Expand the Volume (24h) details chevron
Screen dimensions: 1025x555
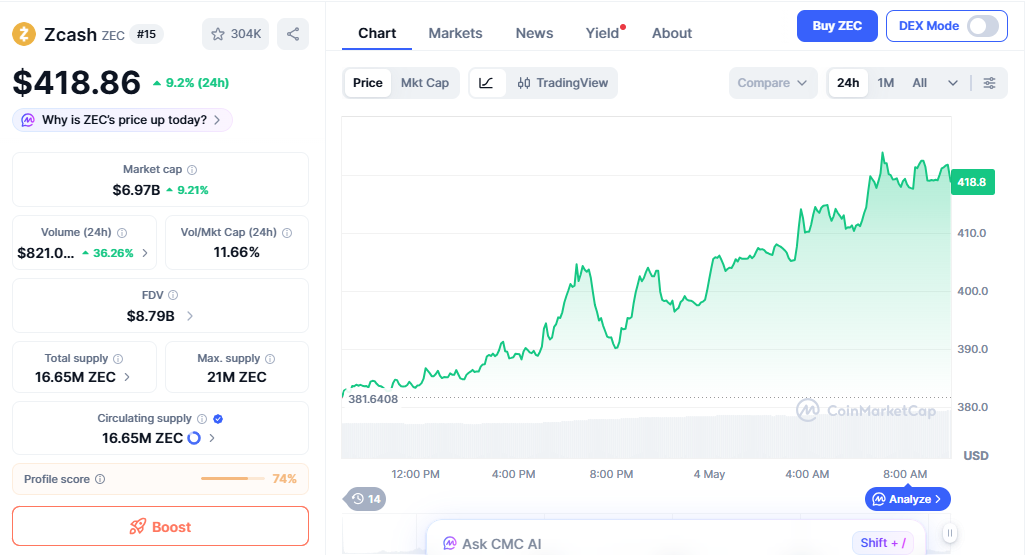[x=145, y=253]
